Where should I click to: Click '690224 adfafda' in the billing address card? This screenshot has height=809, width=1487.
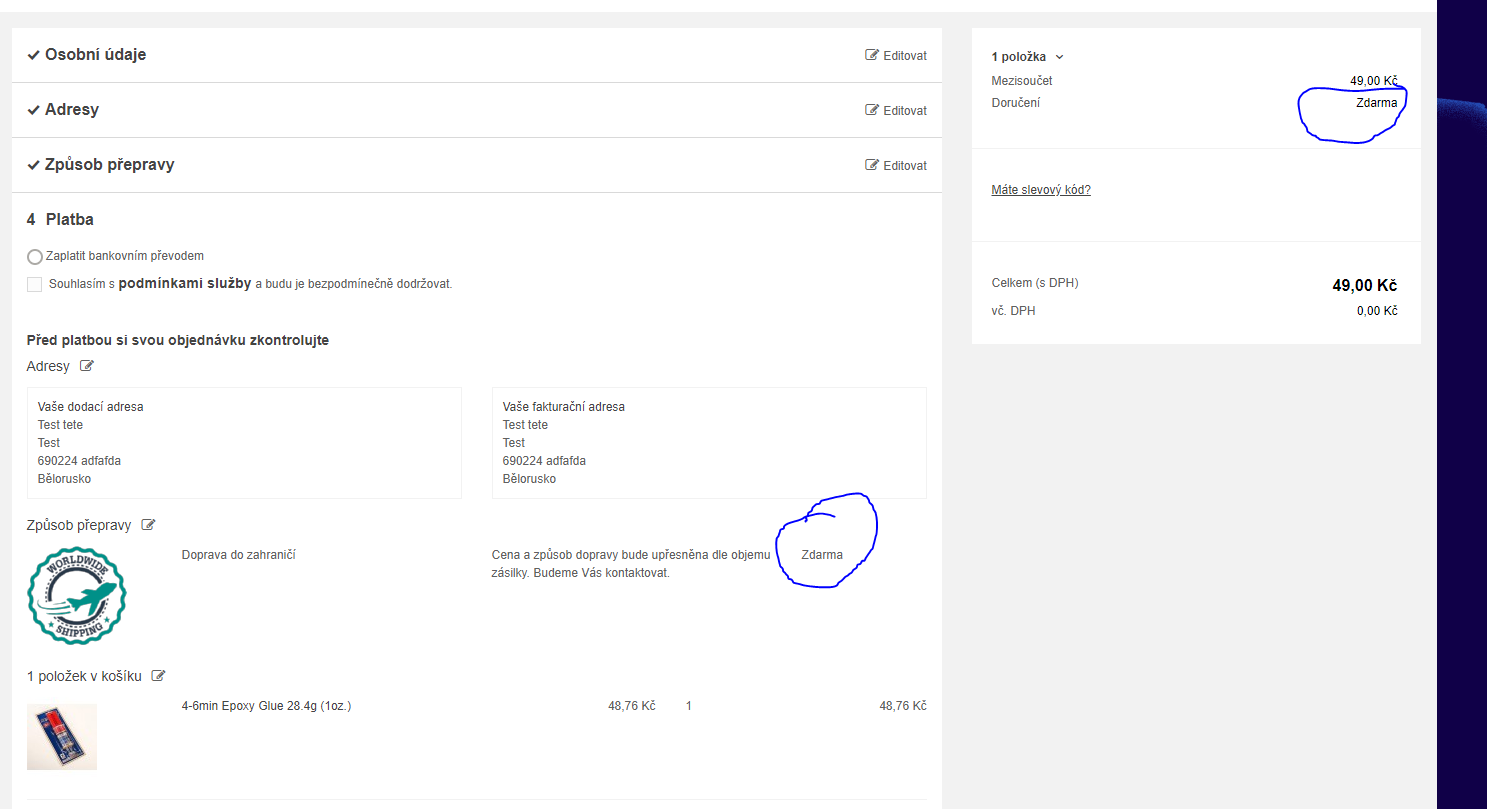click(x=544, y=461)
